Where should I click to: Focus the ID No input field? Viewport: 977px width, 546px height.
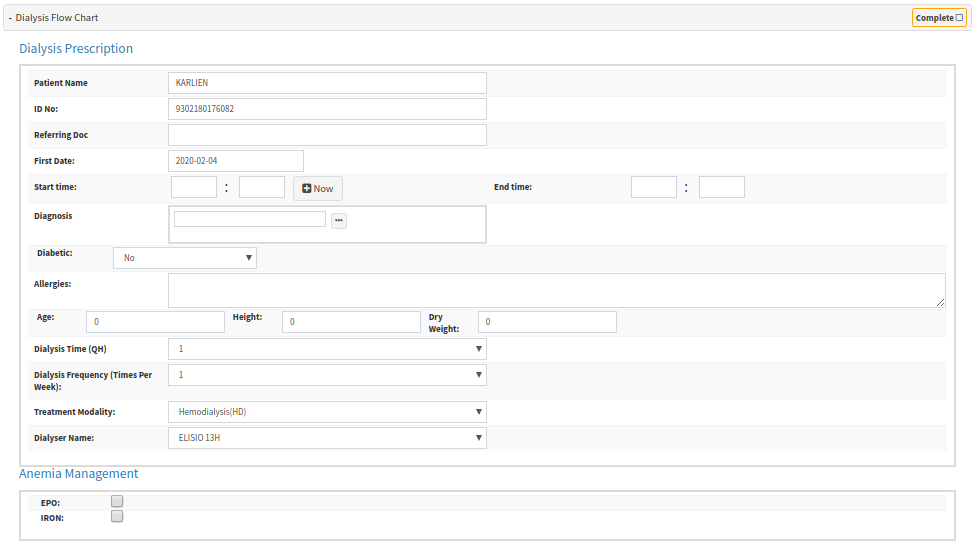pos(327,109)
